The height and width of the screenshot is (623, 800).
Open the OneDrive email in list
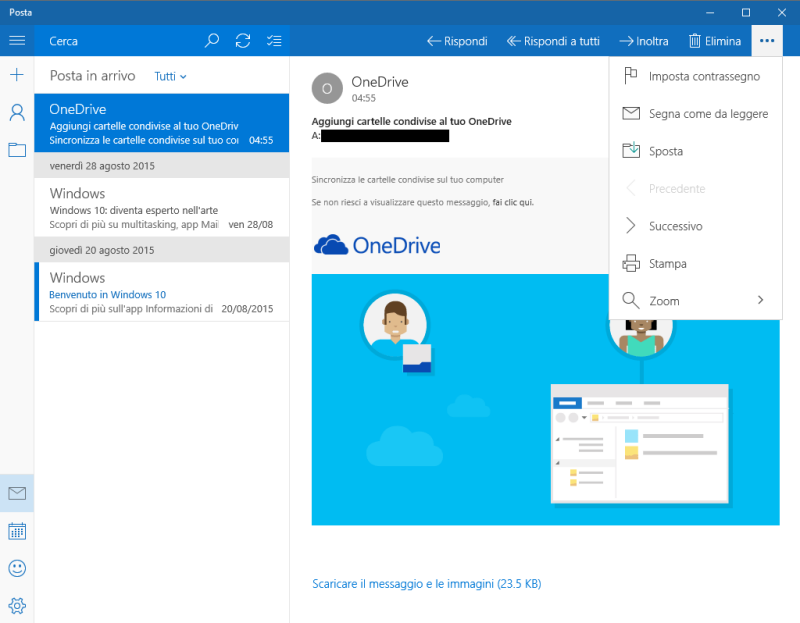click(162, 123)
